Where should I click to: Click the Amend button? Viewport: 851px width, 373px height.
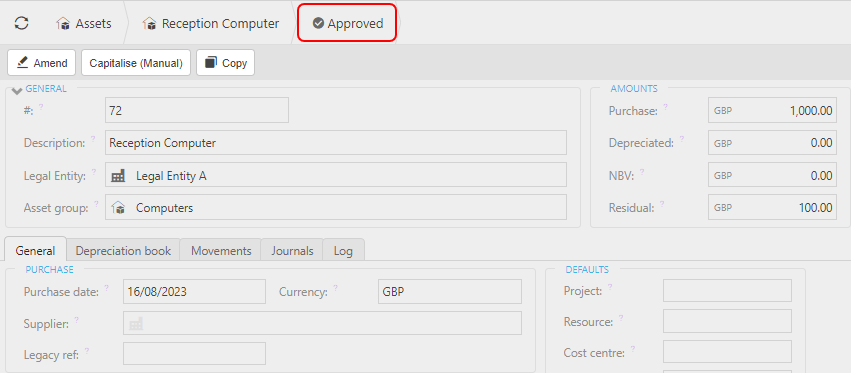[x=41, y=63]
